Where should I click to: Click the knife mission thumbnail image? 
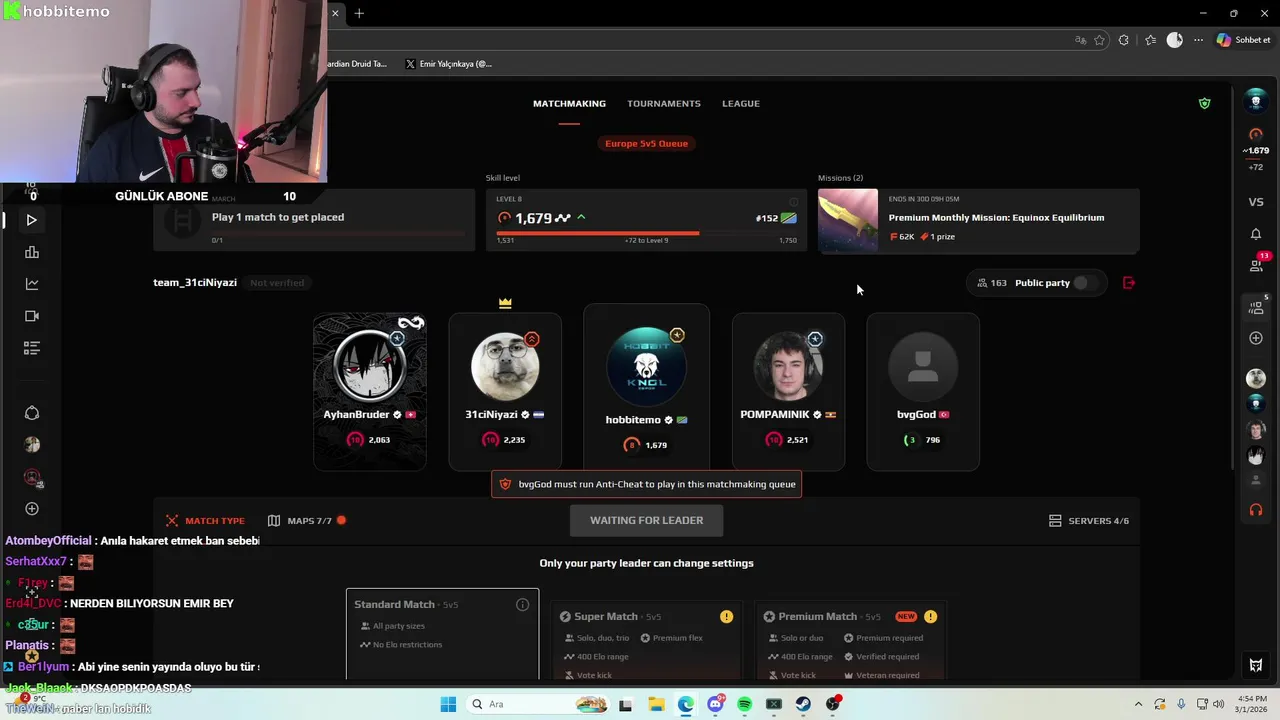coord(848,221)
